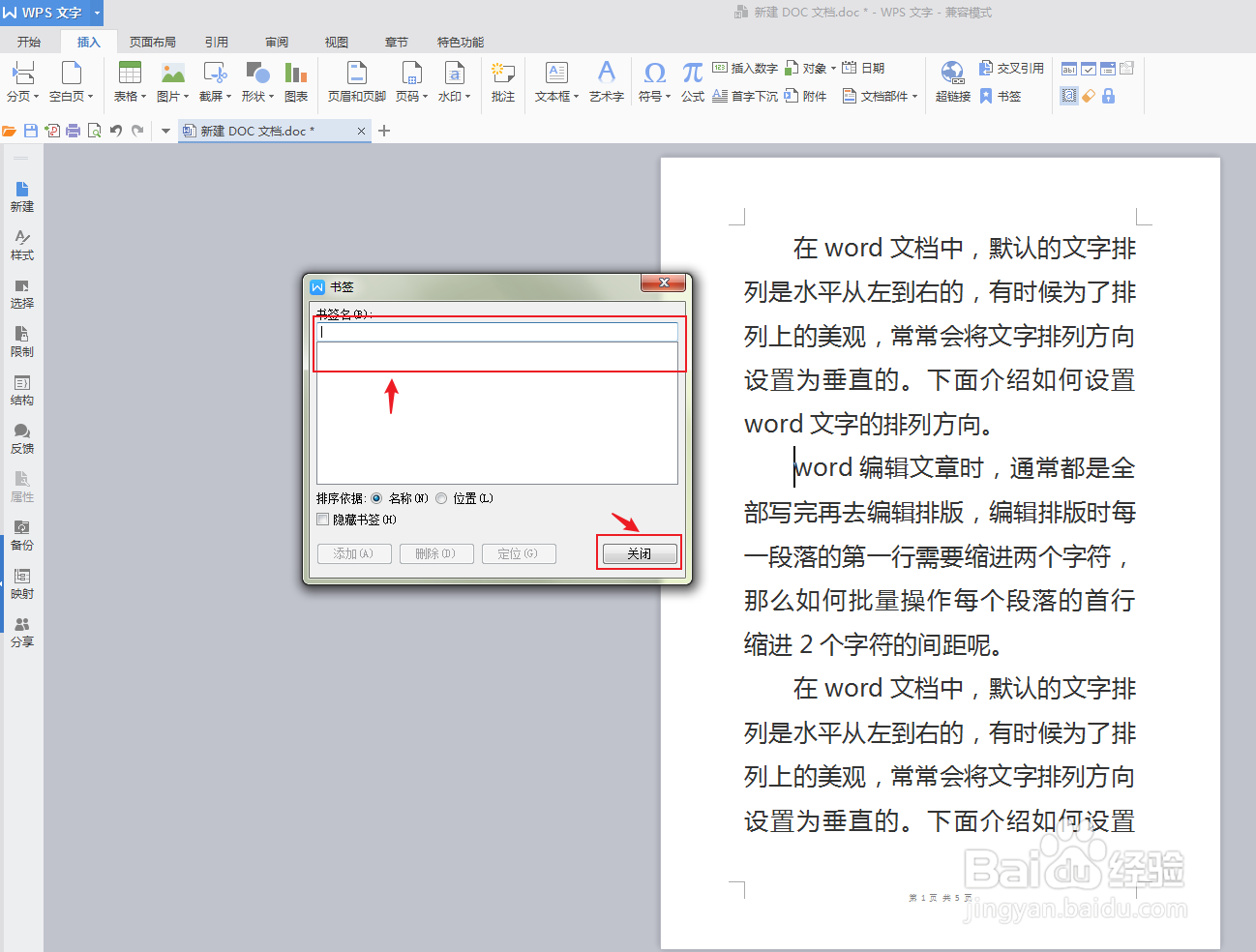
Task: Click the 超链接 hyperlink icon
Action: coord(951,79)
